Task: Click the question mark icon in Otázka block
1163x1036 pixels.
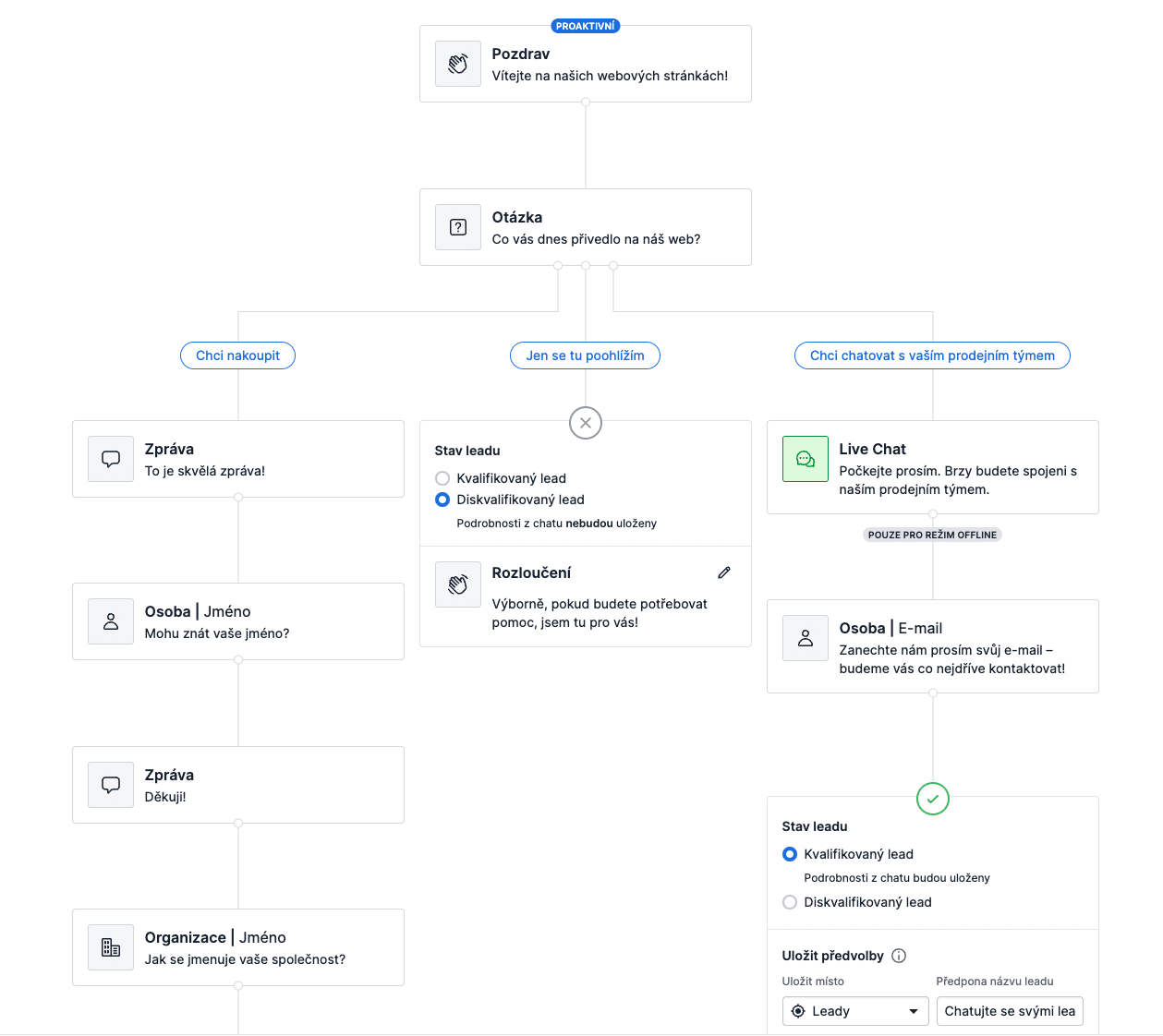Action: 458,227
